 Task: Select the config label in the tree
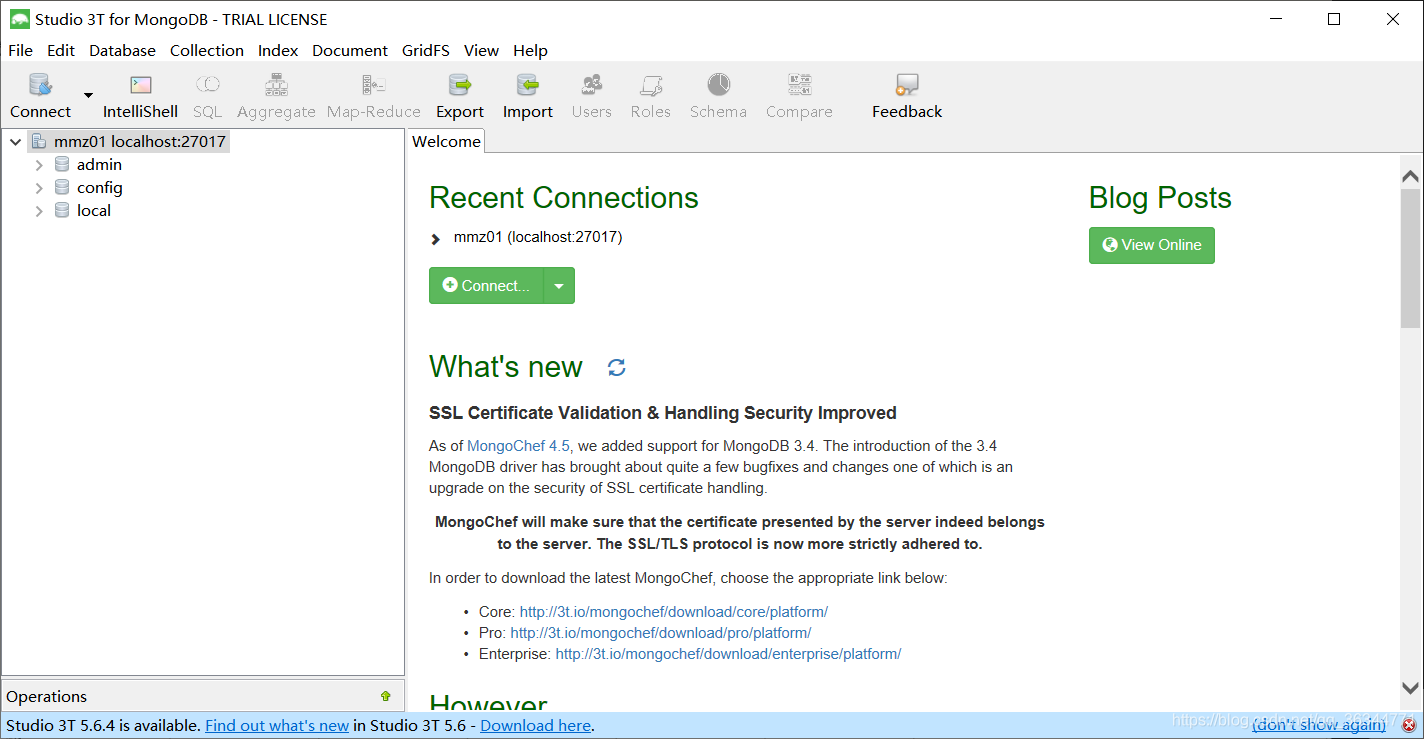coord(100,187)
